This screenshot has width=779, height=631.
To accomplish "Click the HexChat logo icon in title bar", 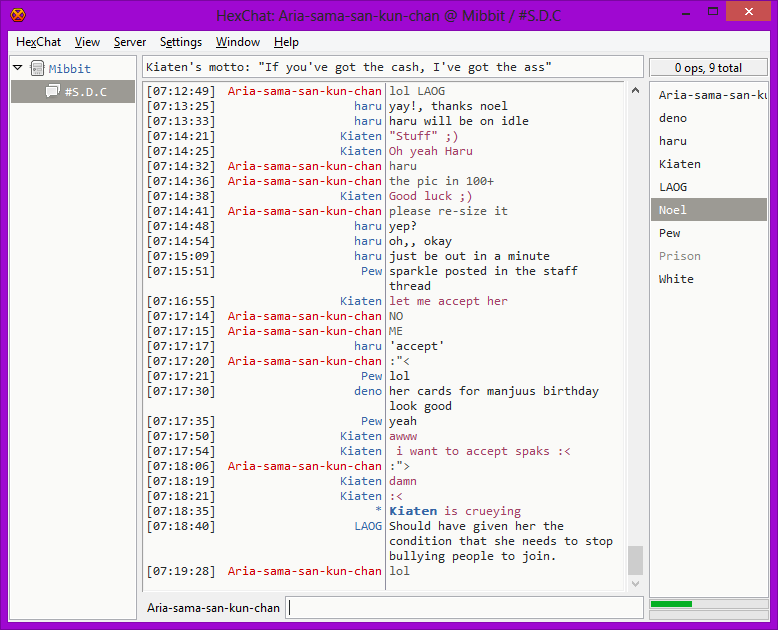I will tap(17, 15).
